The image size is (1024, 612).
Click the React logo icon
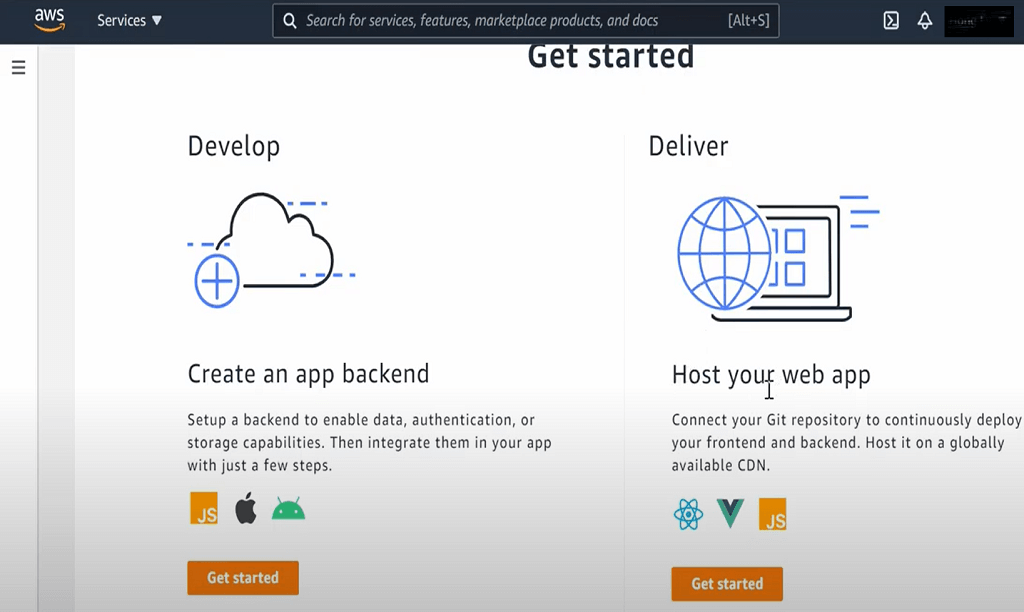688,514
